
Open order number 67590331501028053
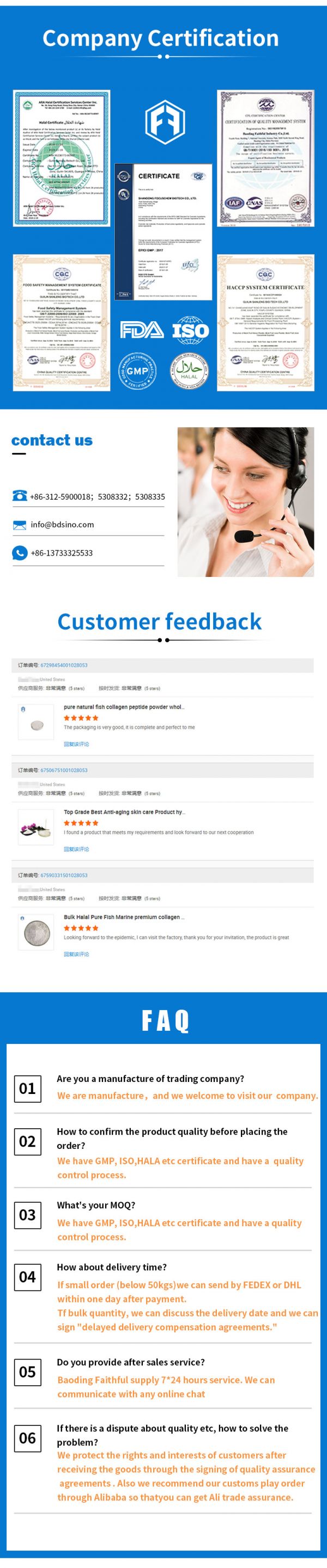(64, 875)
